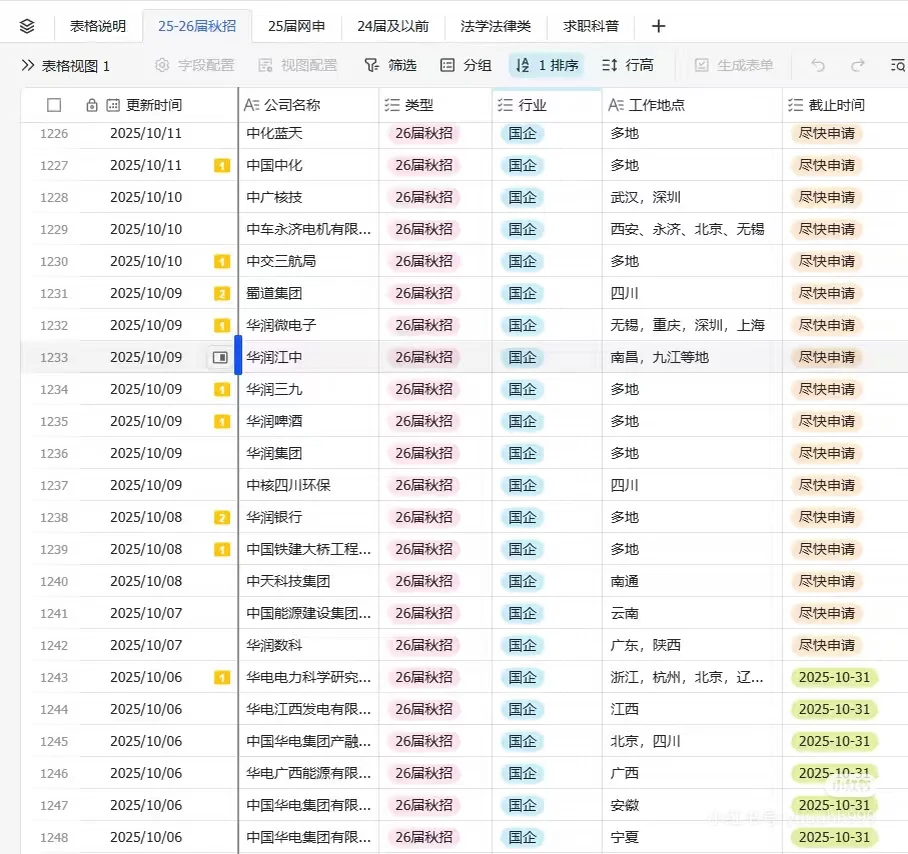Switch to the 表格说明 tab
Image resolution: width=908 pixels, height=854 pixels.
(x=98, y=26)
